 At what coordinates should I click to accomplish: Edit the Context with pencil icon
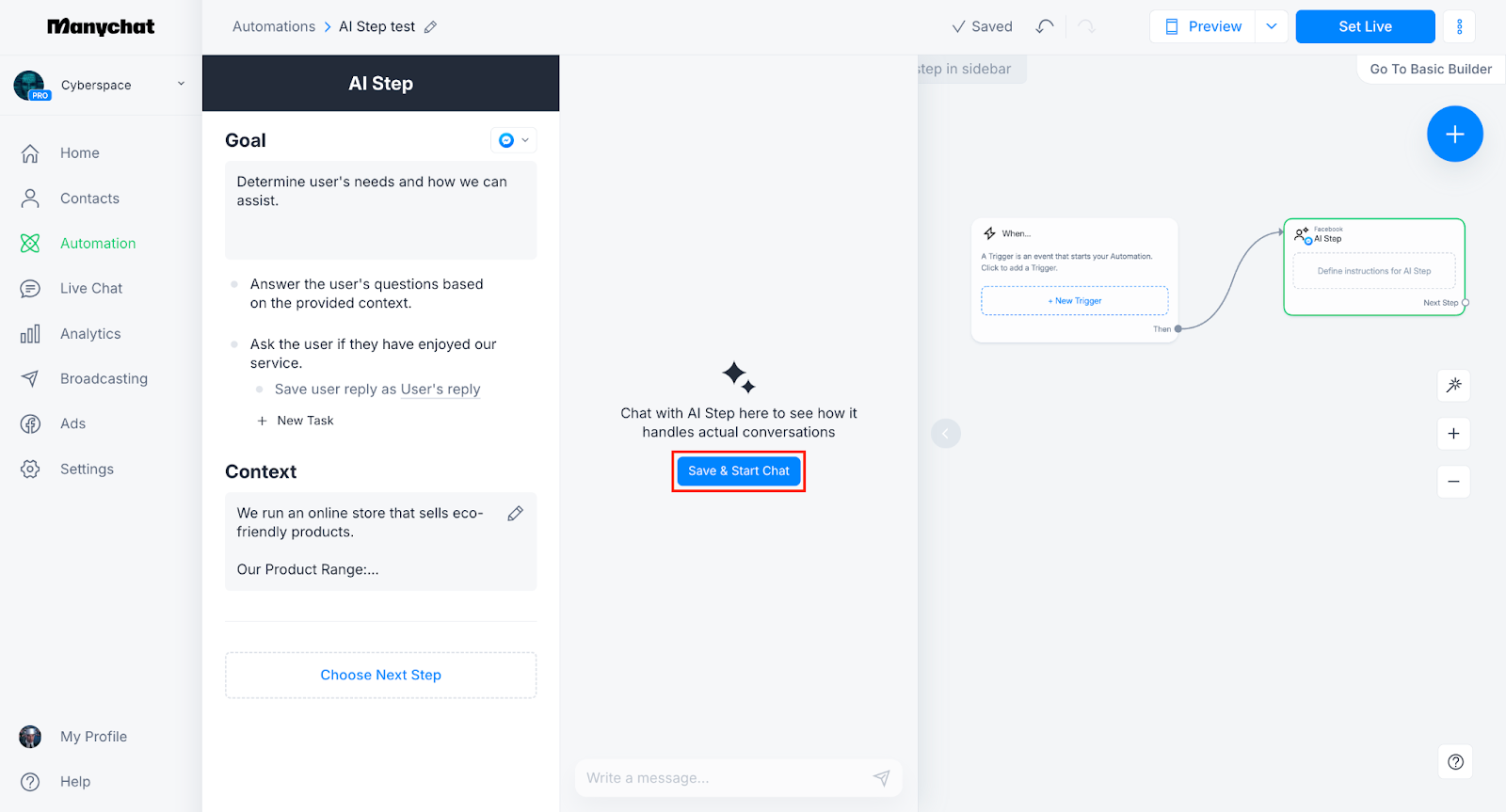[x=516, y=514]
